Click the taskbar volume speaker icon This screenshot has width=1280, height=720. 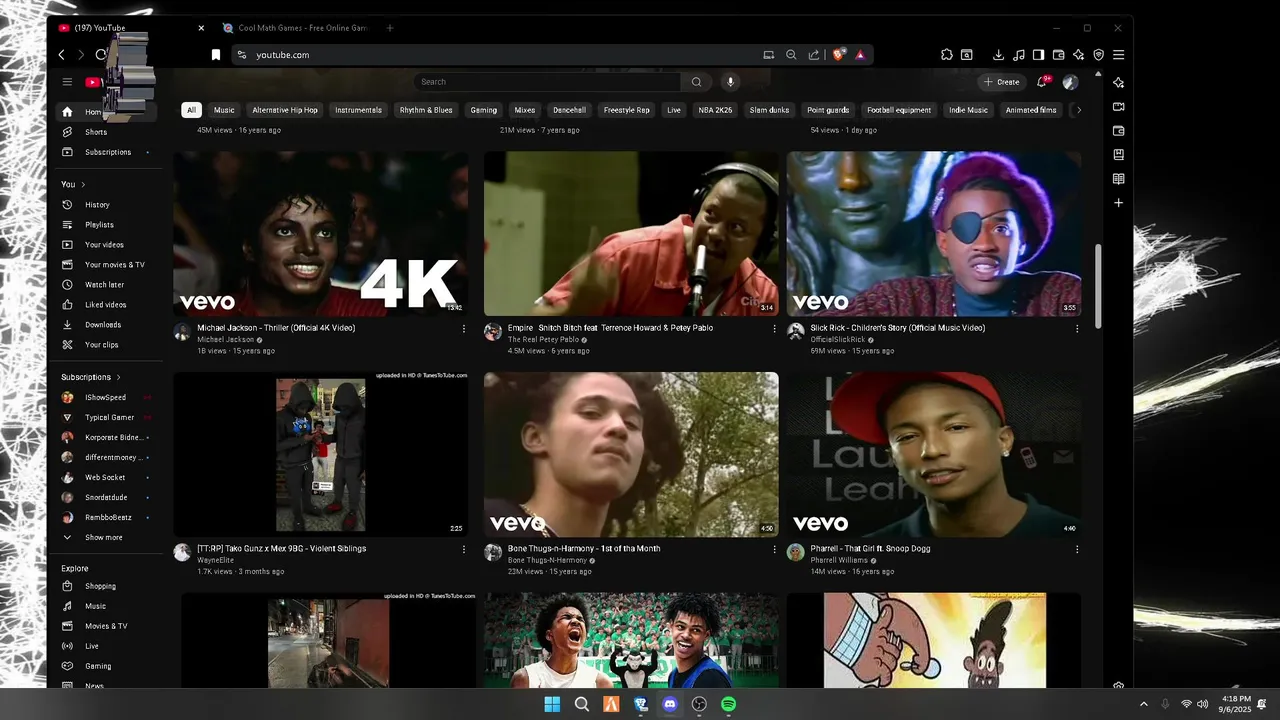[x=1202, y=704]
